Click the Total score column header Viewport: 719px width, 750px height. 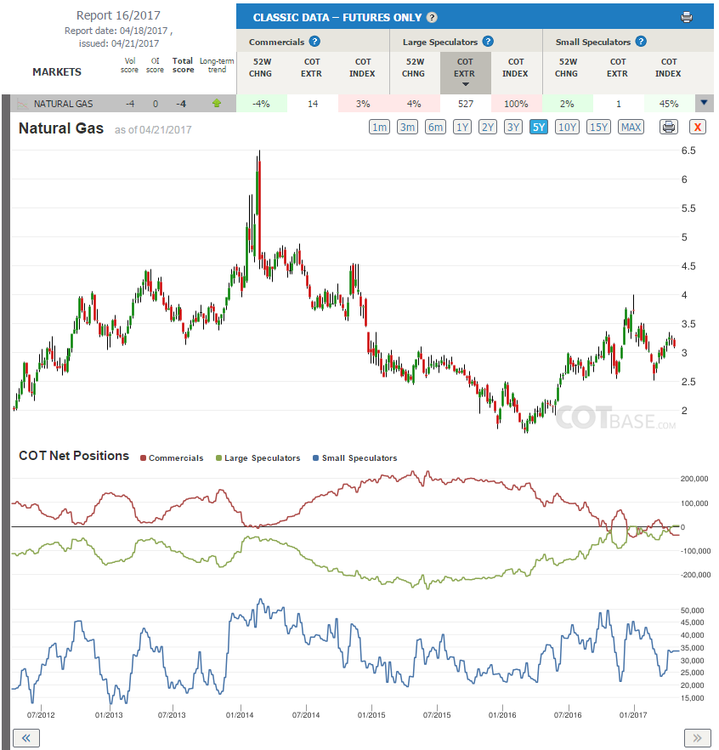[x=183, y=66]
